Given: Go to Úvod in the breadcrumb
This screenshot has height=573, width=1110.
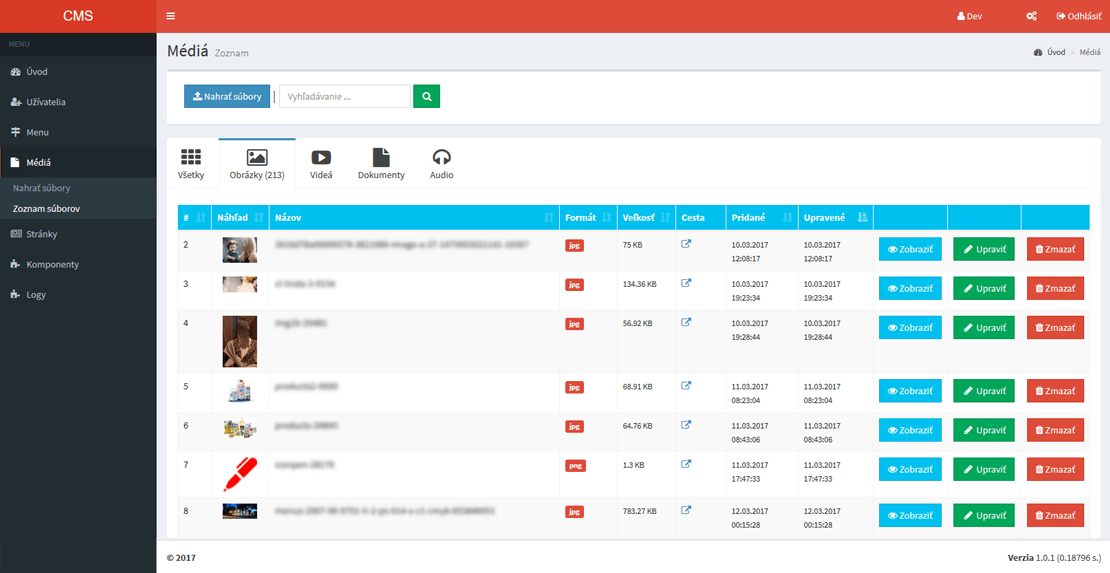Looking at the screenshot, I should click(x=1056, y=52).
